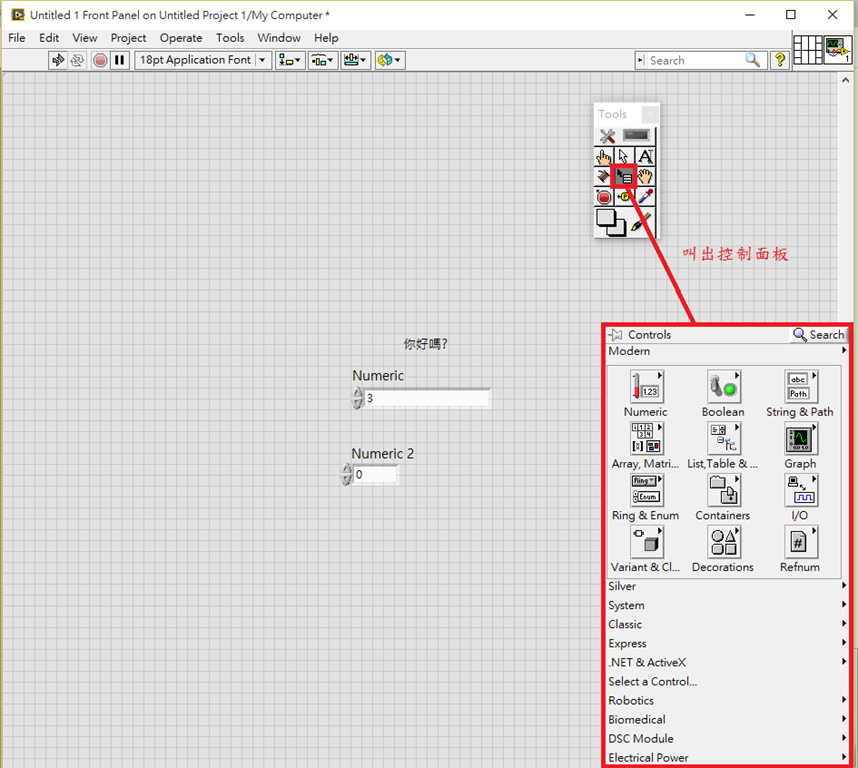This screenshot has height=768, width=858.
Task: Select the Object Shortcut Menu tool
Action: (x=624, y=177)
